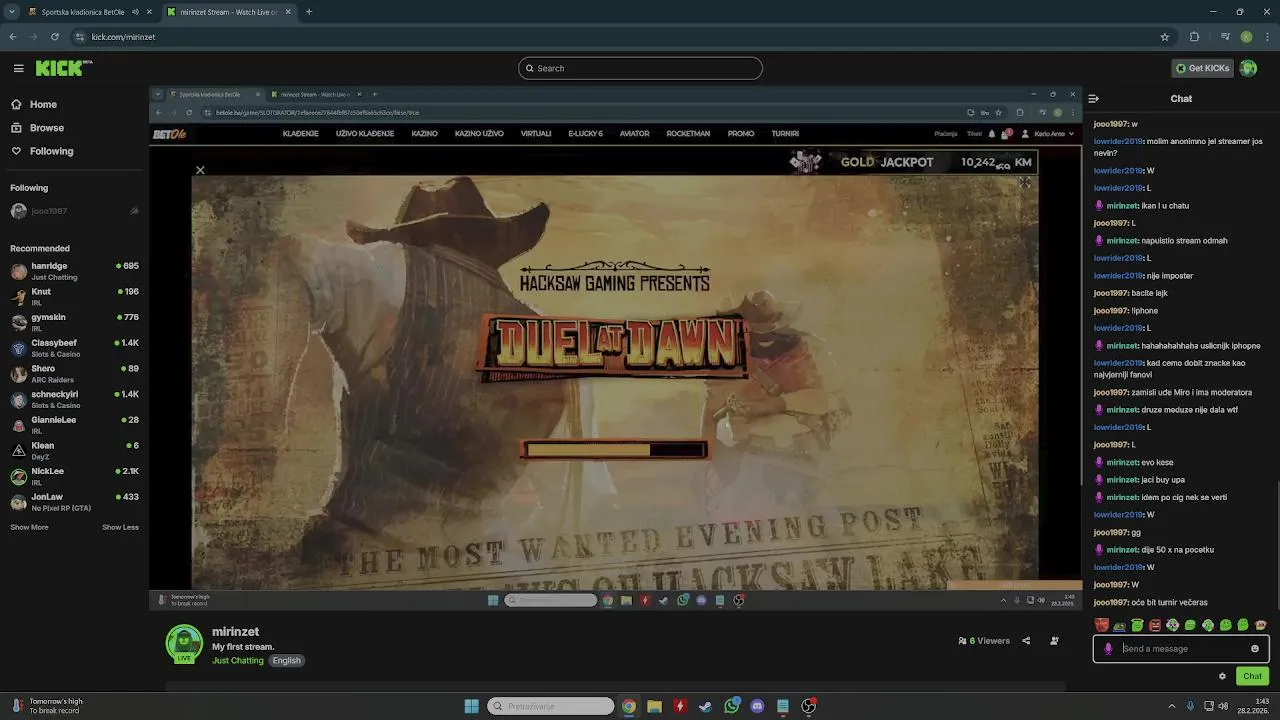Click the weather widget Tomorrow's high
1280x720 pixels.
click(x=46, y=706)
